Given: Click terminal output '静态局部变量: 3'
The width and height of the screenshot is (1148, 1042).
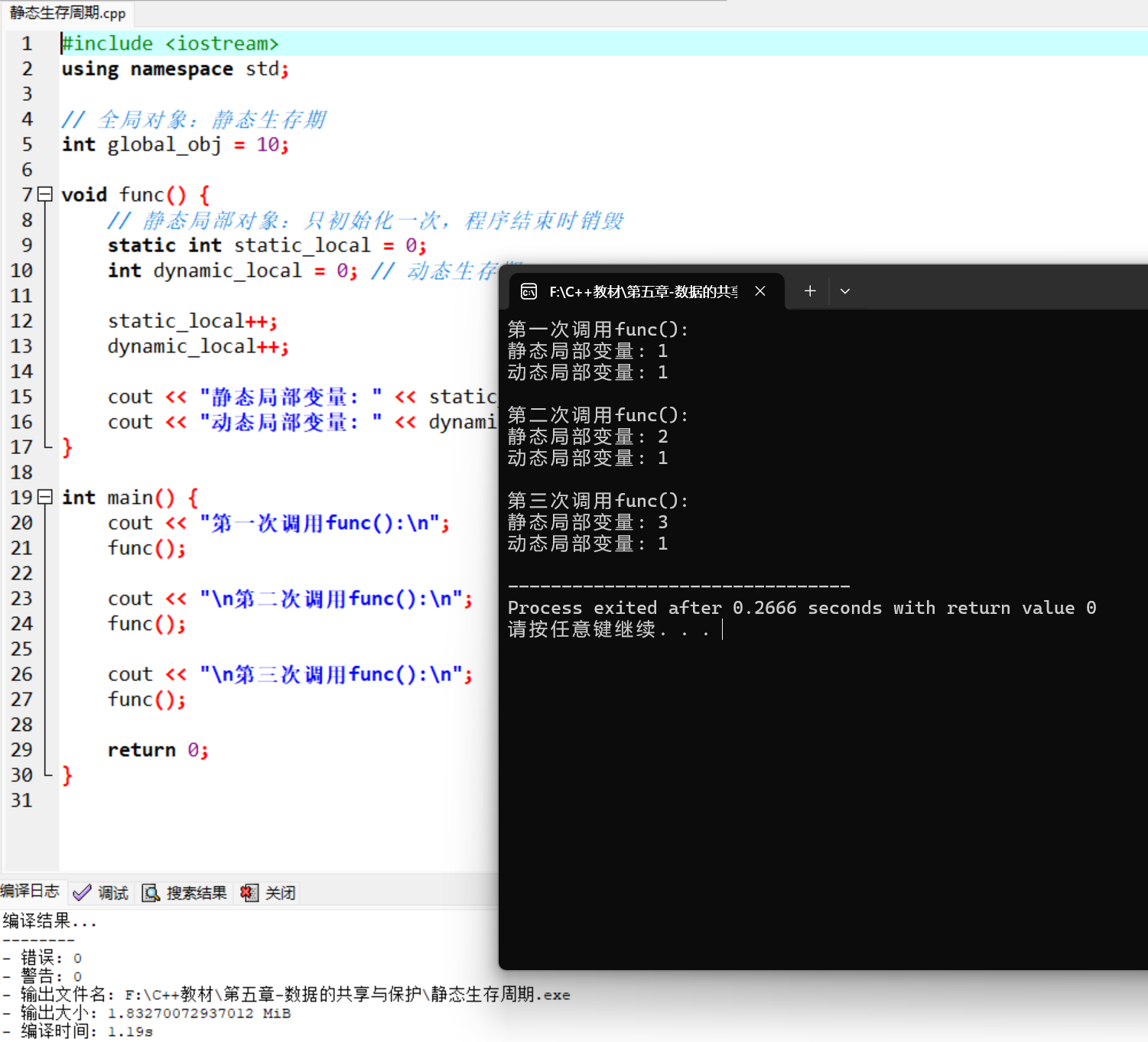Looking at the screenshot, I should tap(588, 522).
